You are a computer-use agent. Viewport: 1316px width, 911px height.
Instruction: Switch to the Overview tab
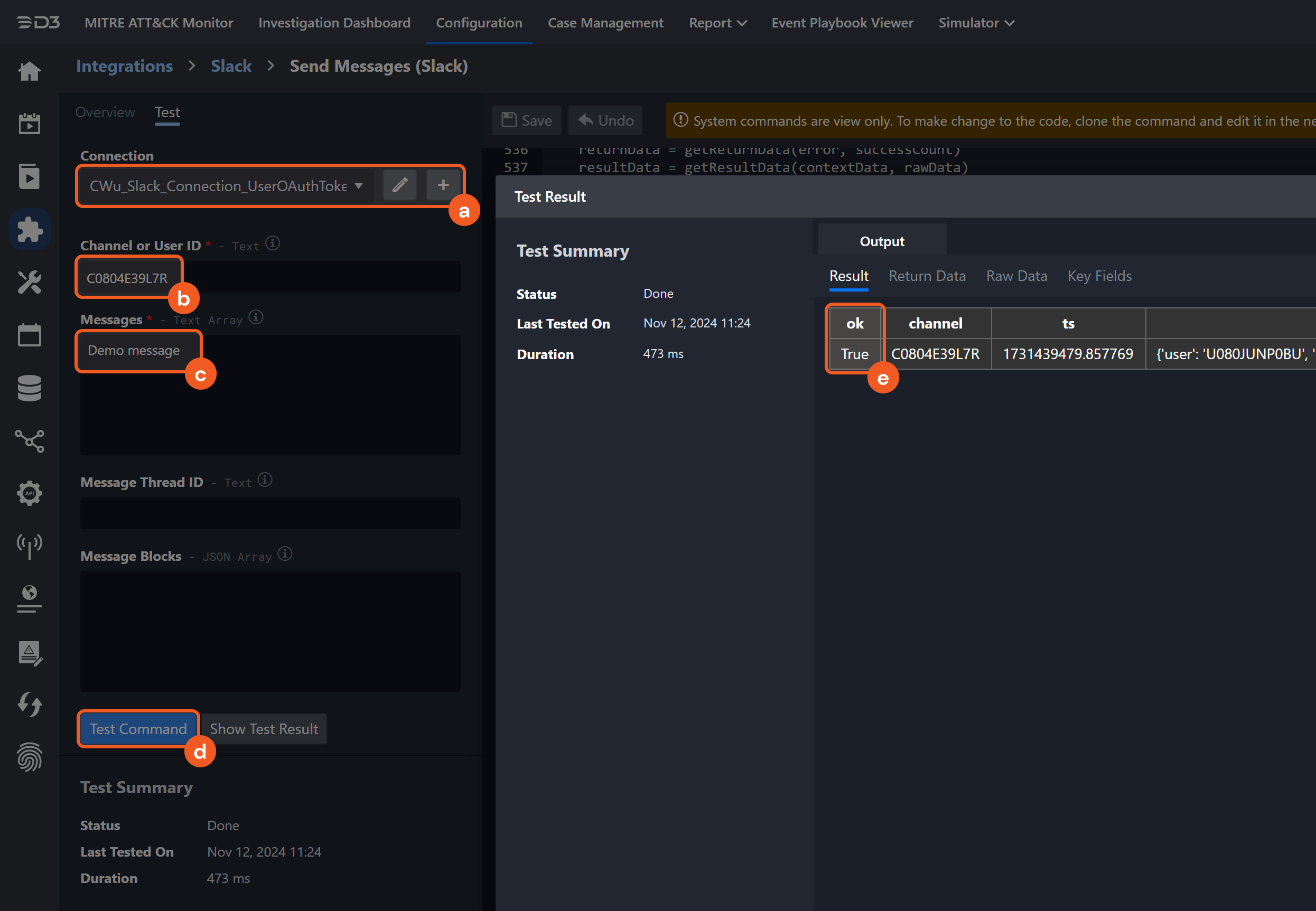tap(105, 112)
